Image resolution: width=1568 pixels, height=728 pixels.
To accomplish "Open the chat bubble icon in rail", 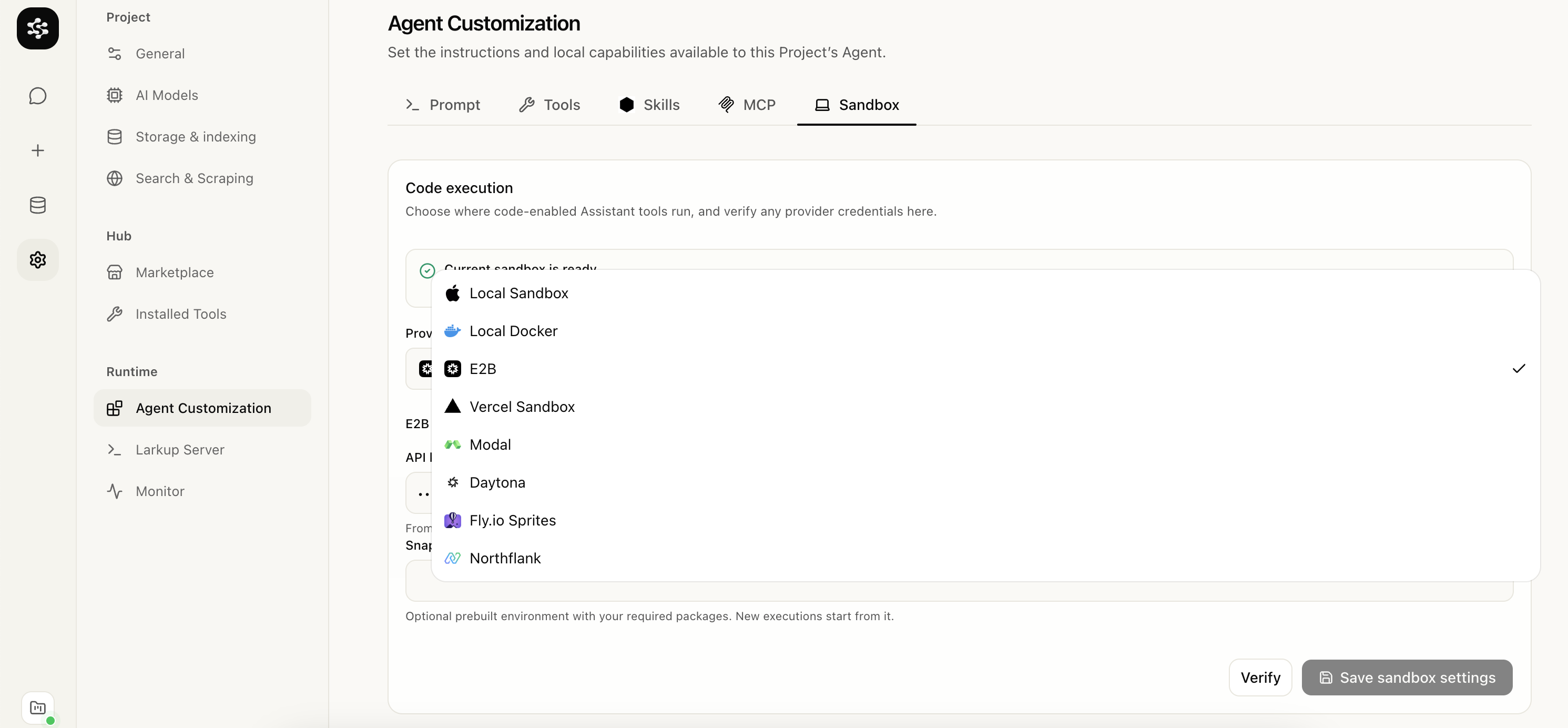I will click(x=38, y=96).
